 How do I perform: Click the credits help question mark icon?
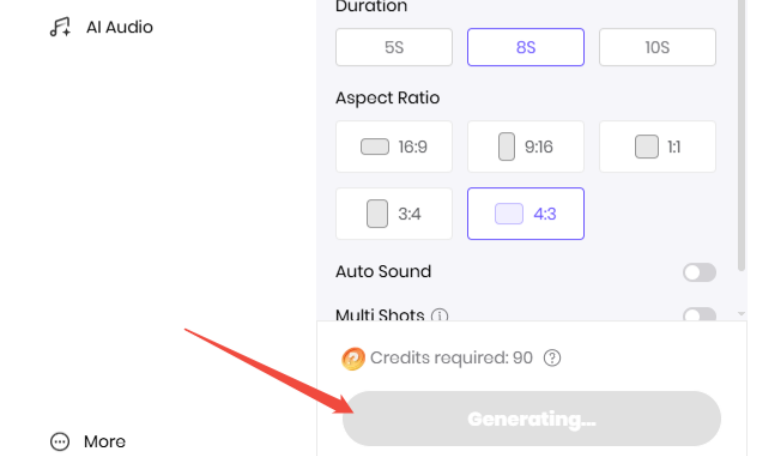tap(552, 358)
